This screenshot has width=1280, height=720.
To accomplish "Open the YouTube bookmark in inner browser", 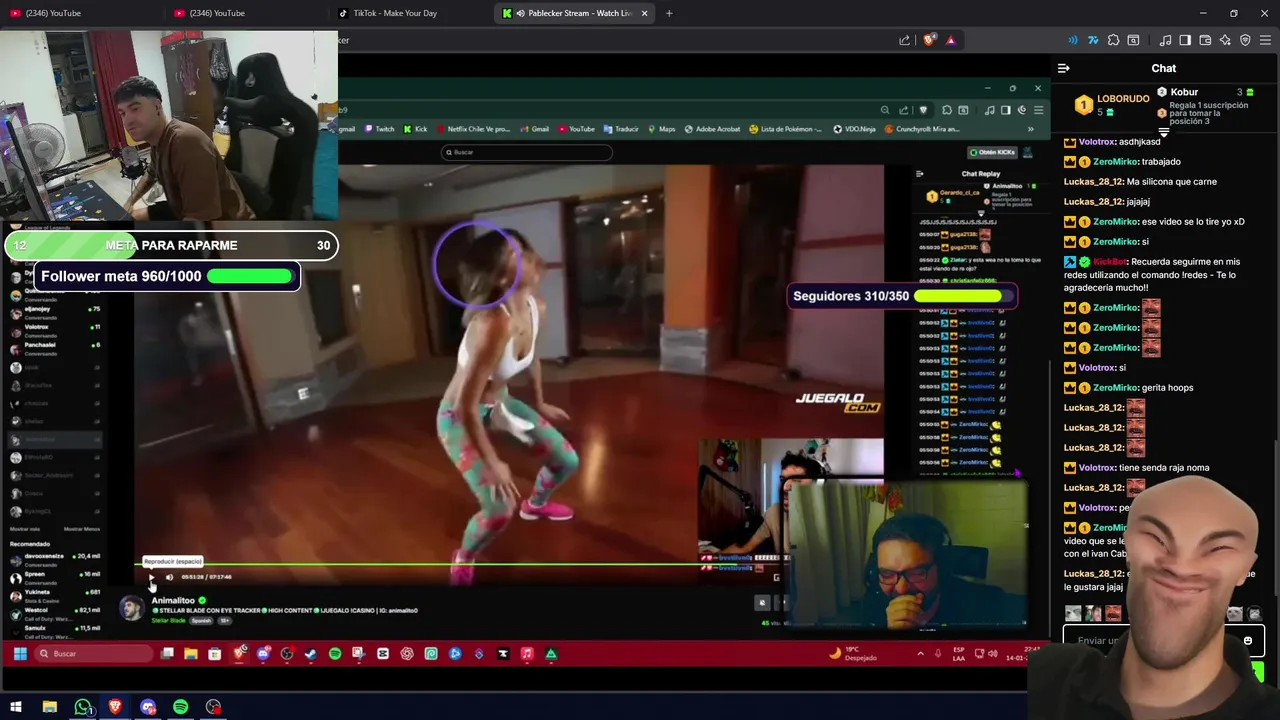I will pyautogui.click(x=577, y=129).
